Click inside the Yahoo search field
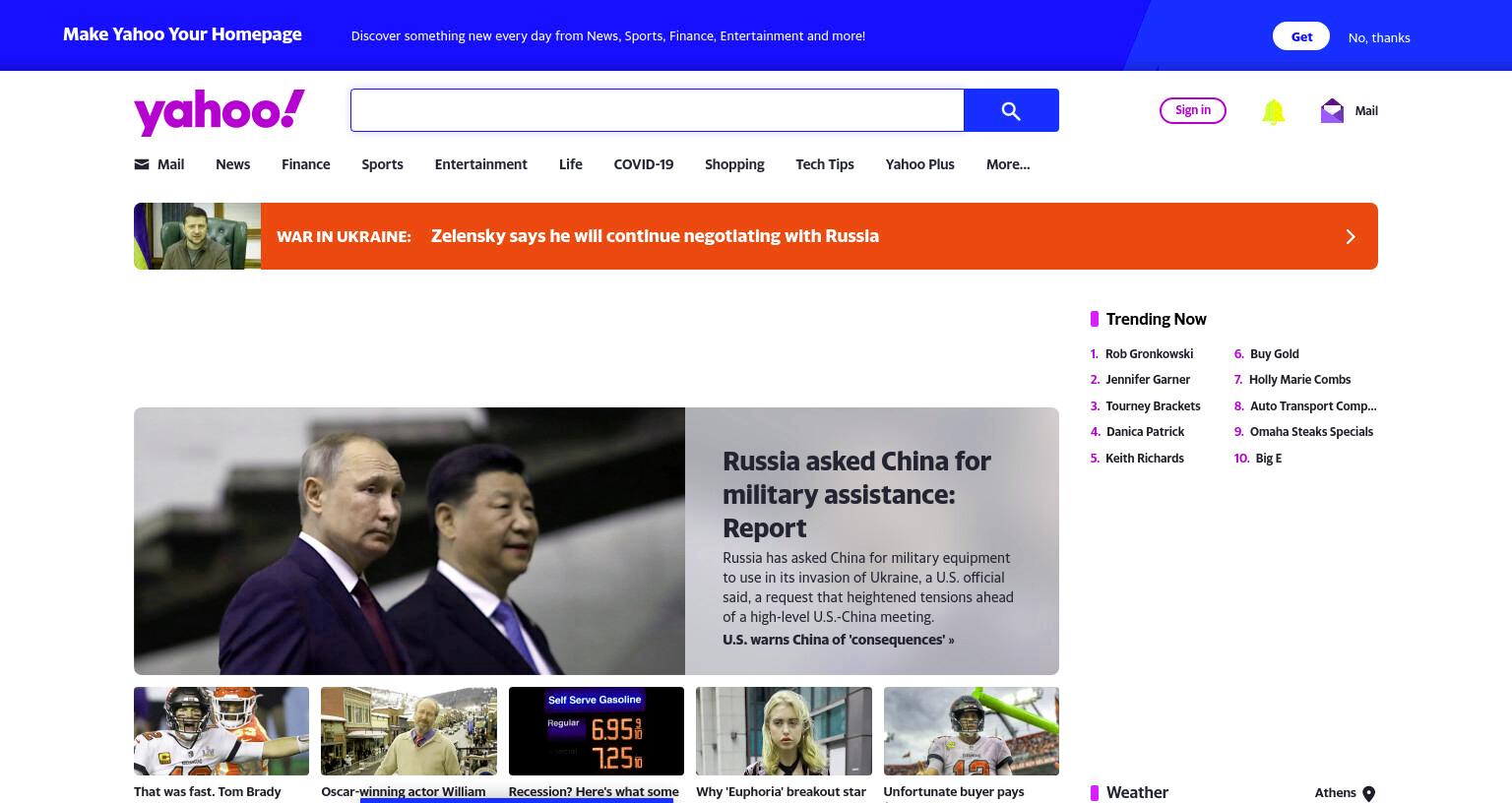This screenshot has width=1512, height=803. tap(657, 110)
